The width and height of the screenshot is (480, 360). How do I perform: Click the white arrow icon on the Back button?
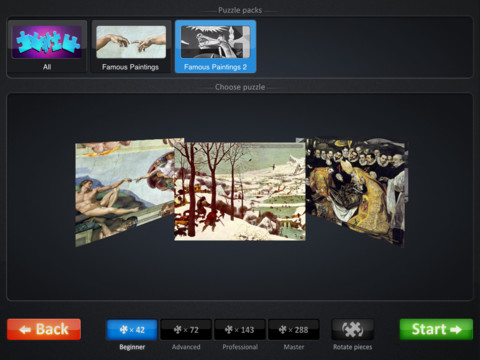[x=25, y=330]
